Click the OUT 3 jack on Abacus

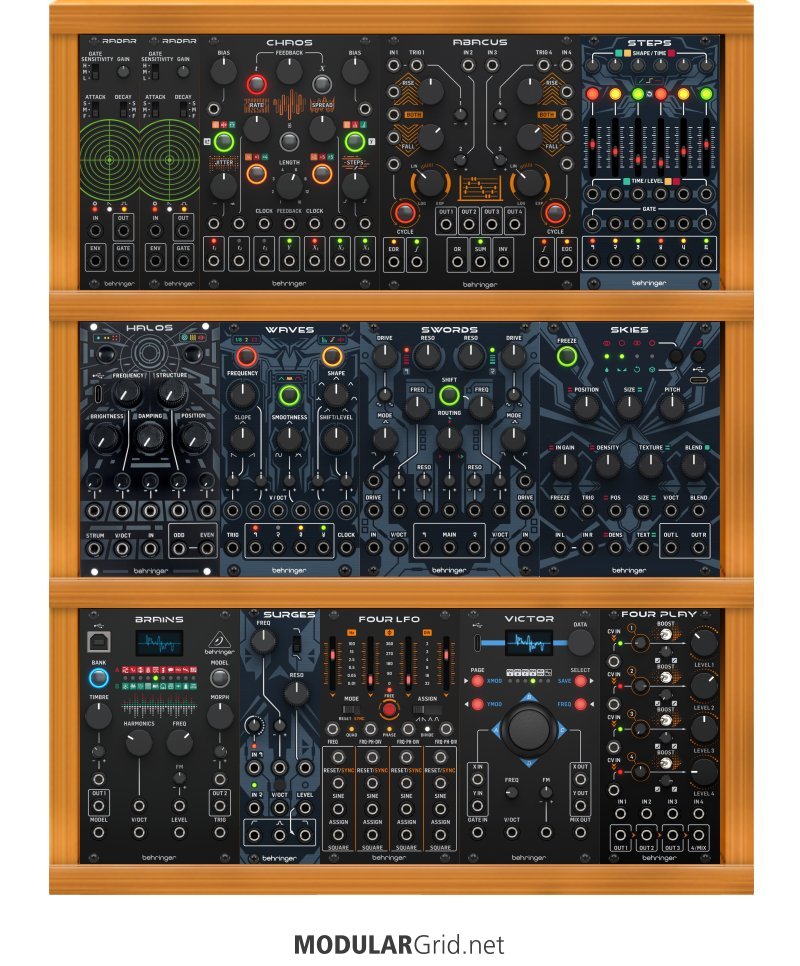click(x=491, y=224)
